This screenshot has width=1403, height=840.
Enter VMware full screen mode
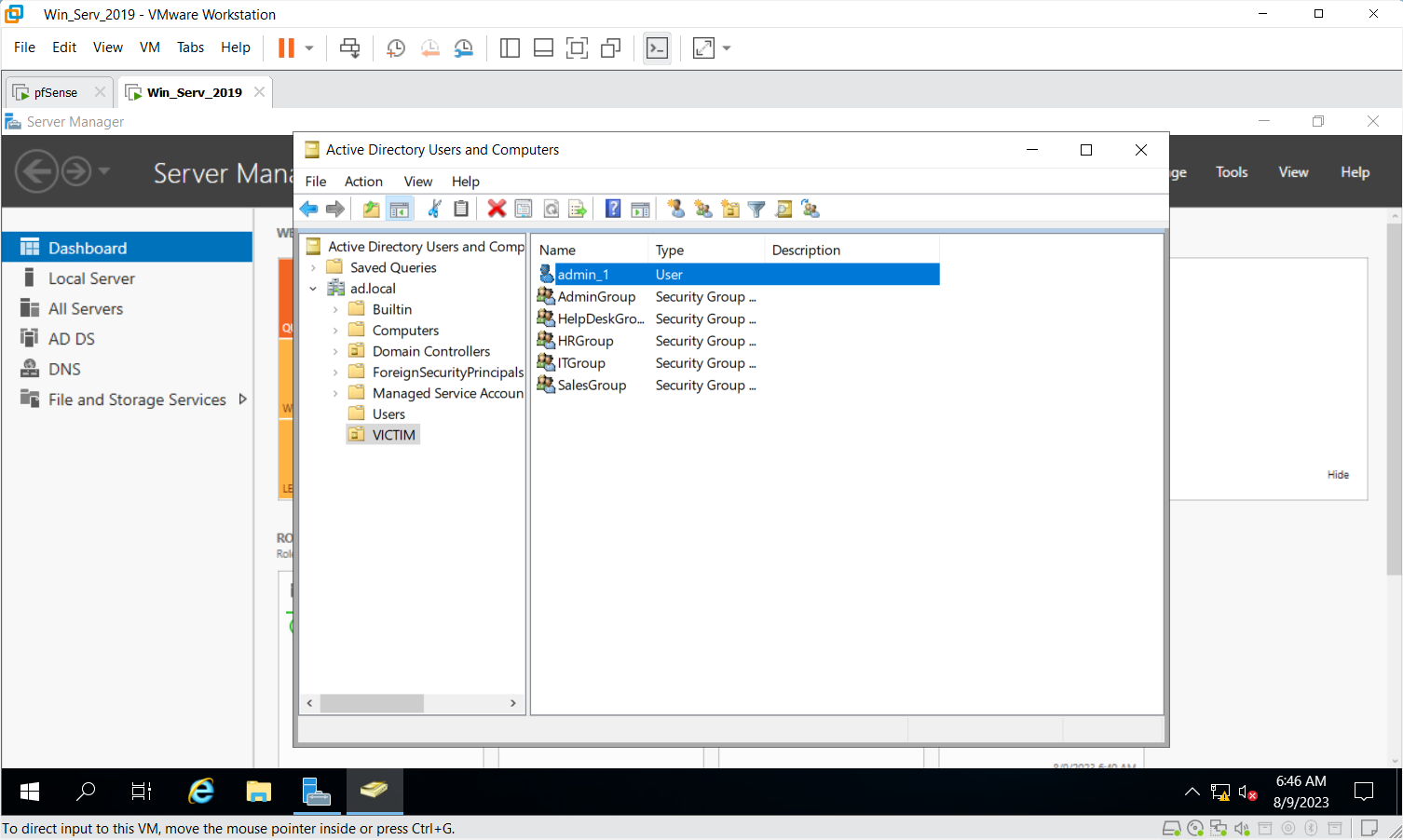tap(577, 47)
